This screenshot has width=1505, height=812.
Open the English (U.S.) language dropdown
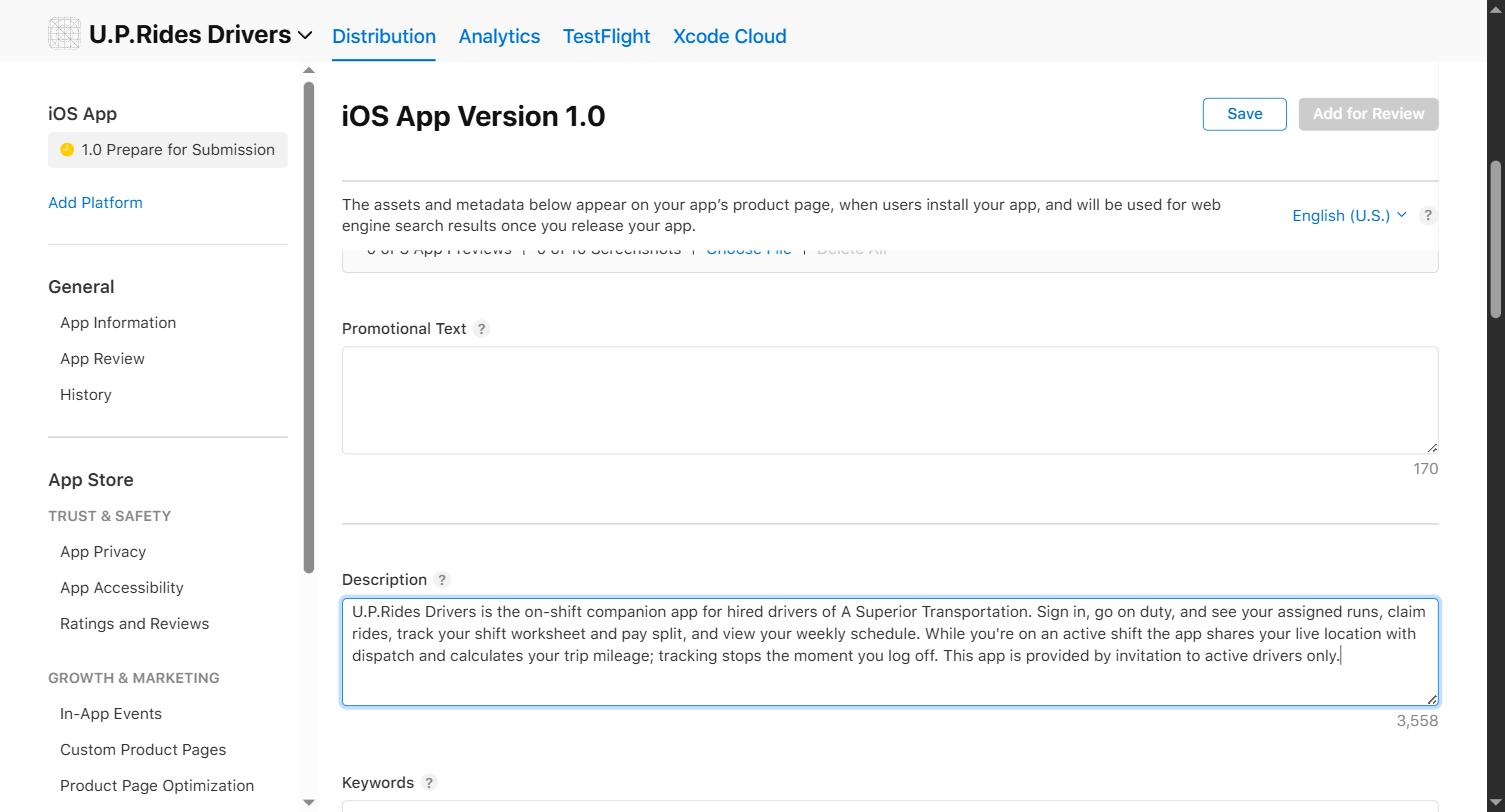(x=1349, y=216)
